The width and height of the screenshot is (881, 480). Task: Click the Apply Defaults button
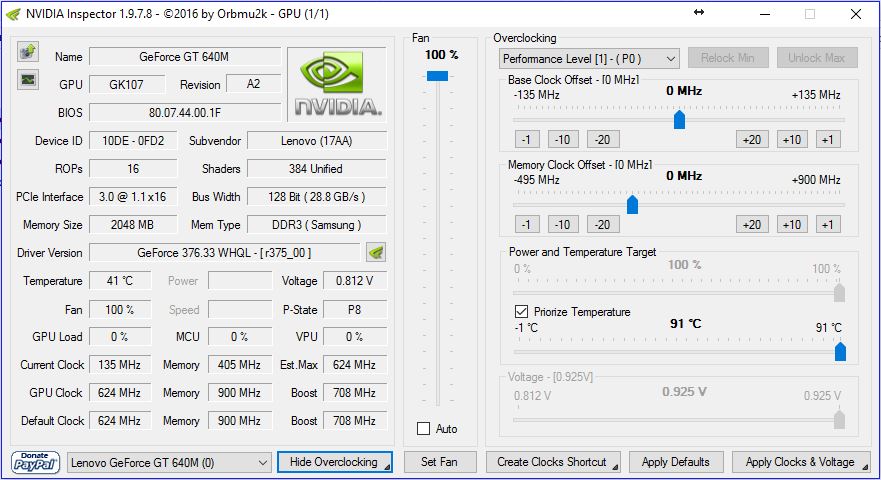[x=676, y=462]
